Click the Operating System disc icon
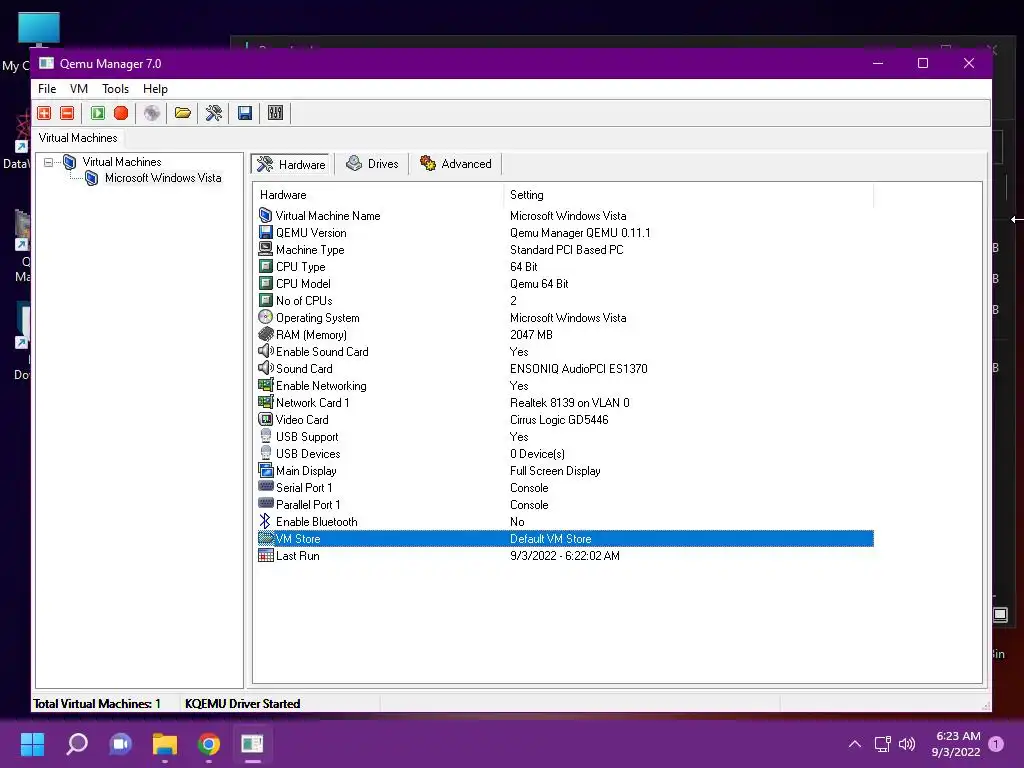Screen dimensions: 1024x768 click(x=265, y=317)
